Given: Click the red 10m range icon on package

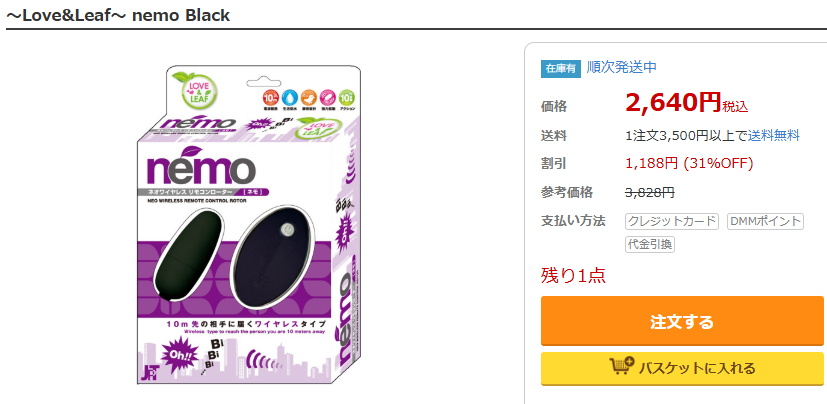Looking at the screenshot, I should (270, 98).
